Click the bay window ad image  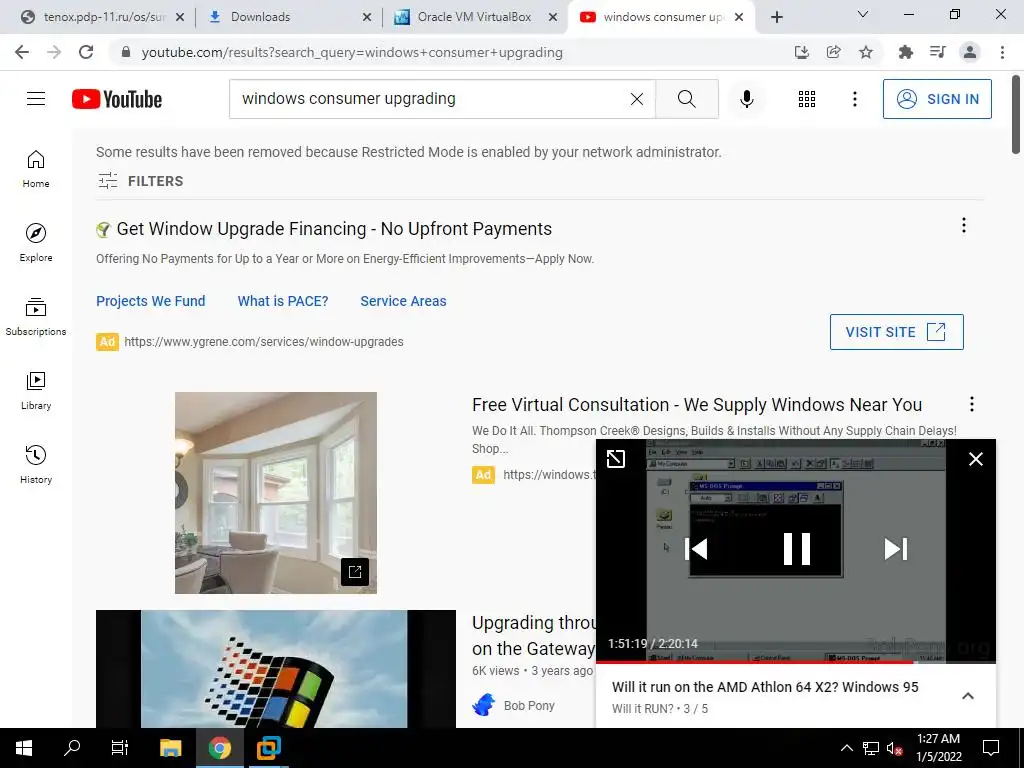[x=276, y=493]
